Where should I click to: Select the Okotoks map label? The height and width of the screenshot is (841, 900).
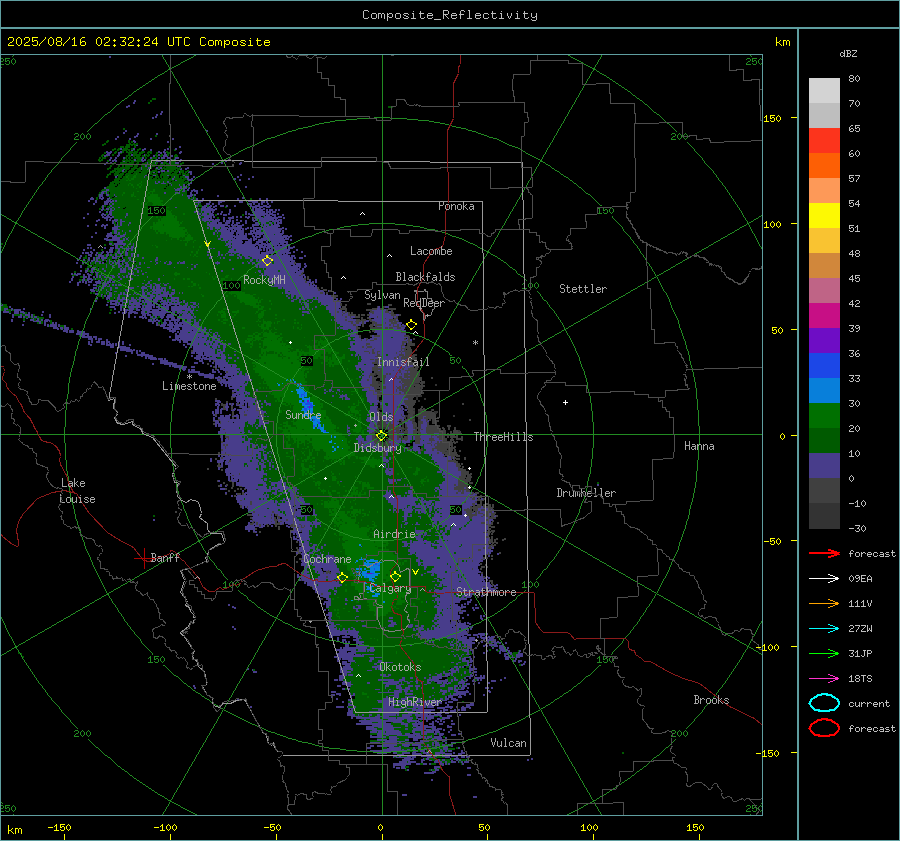point(400,667)
